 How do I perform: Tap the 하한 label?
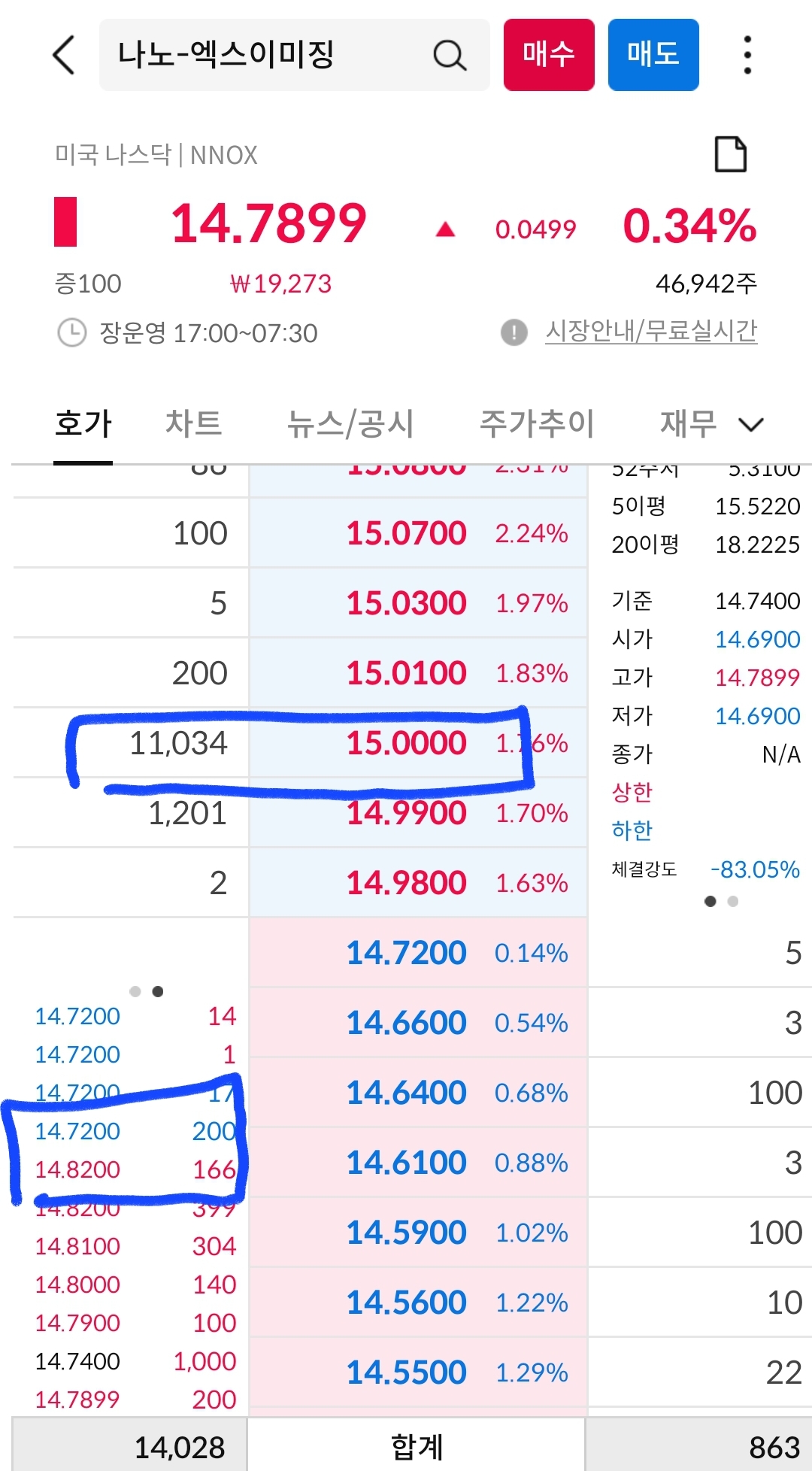632,830
